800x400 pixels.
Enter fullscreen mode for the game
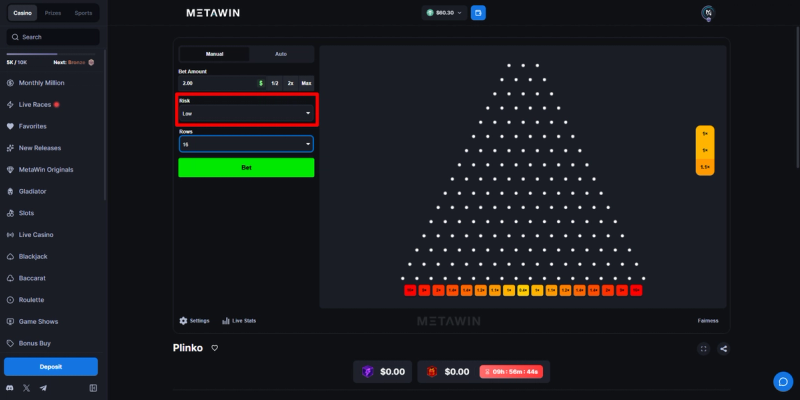704,349
